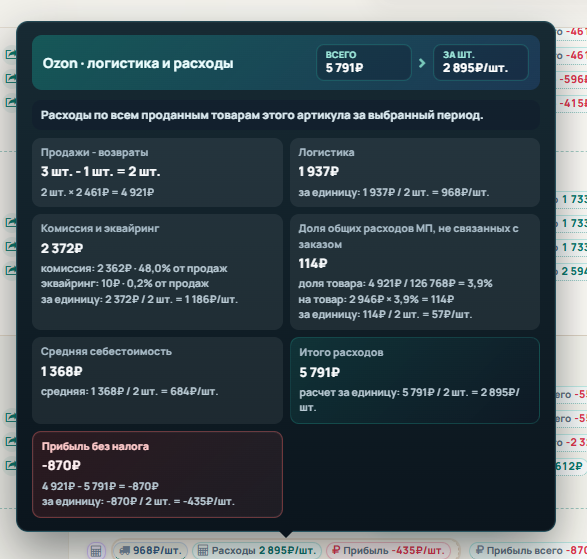The height and width of the screenshot is (559, 587).
Task: Click the 2 372₽ commission total
Action: point(62,248)
